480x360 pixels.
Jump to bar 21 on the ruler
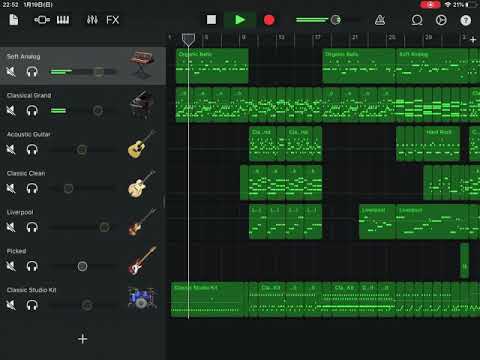tap(354, 37)
